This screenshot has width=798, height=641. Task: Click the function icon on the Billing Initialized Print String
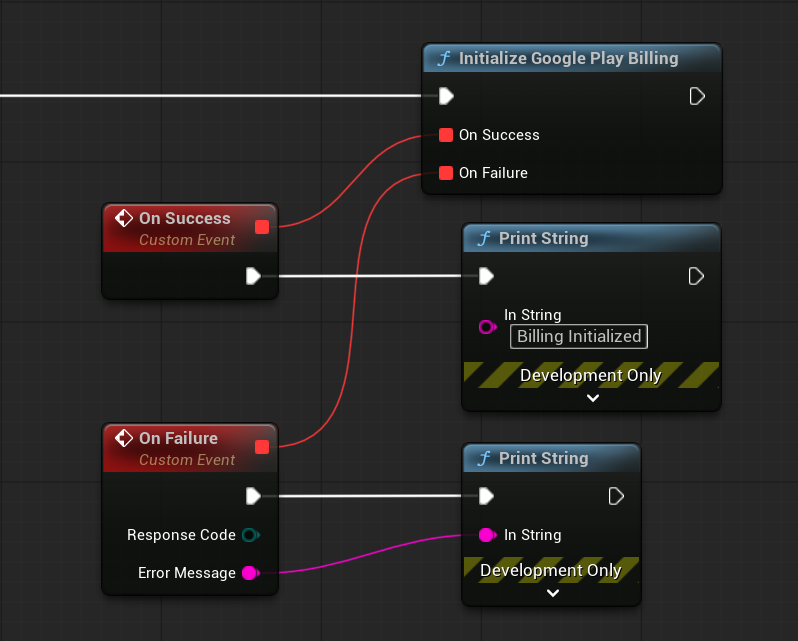(484, 238)
